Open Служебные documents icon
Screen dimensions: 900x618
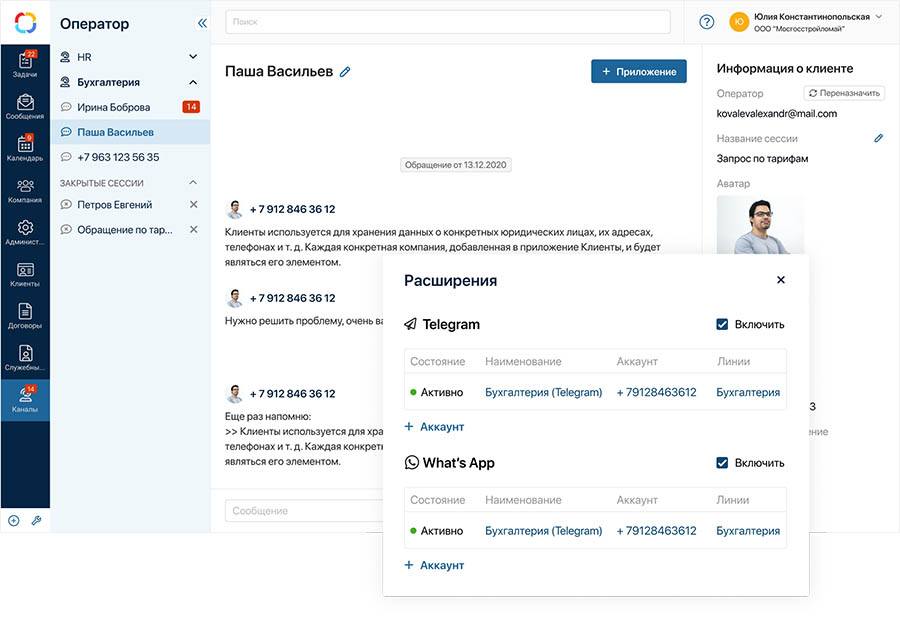25,353
